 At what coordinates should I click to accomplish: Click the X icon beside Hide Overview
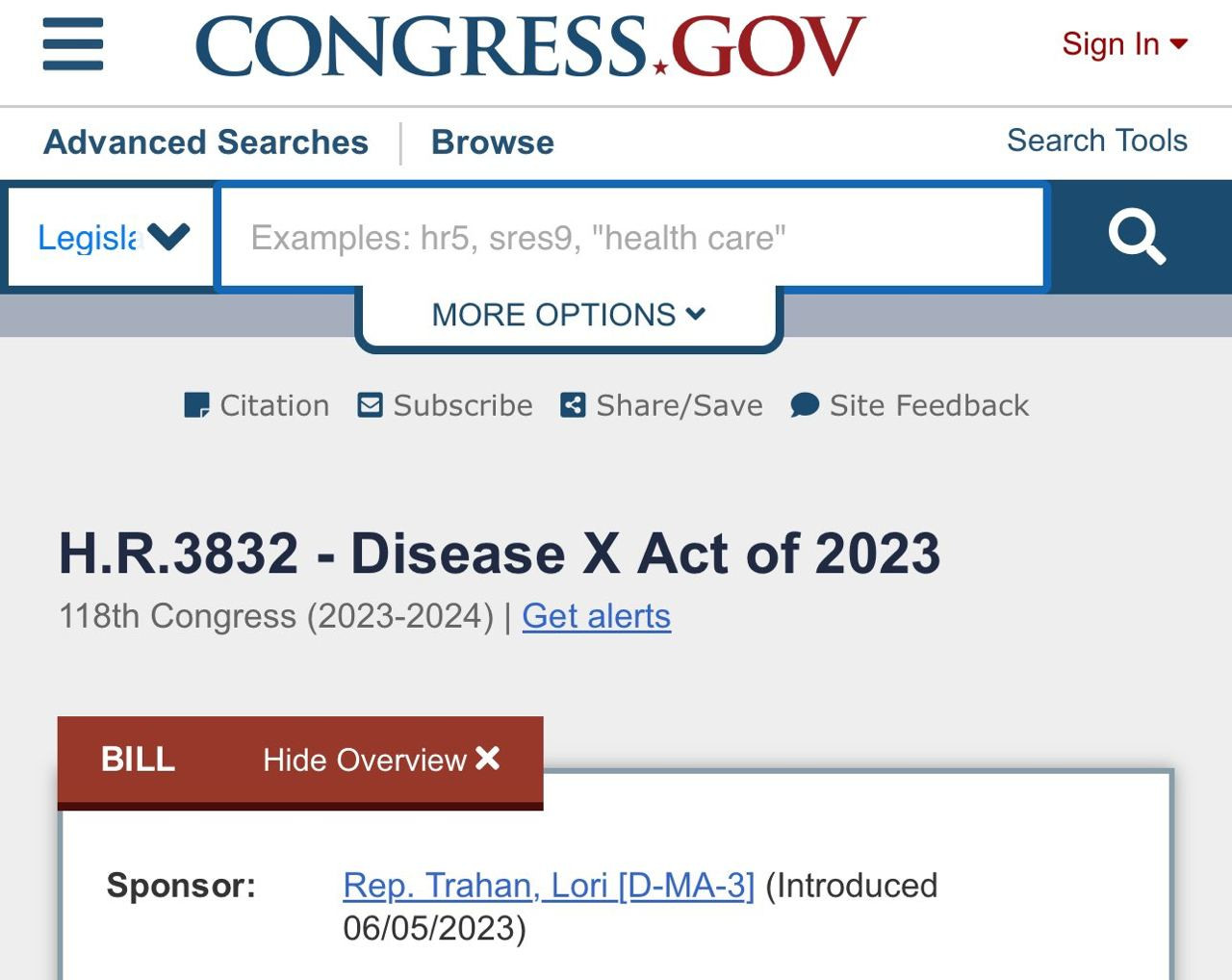point(488,759)
